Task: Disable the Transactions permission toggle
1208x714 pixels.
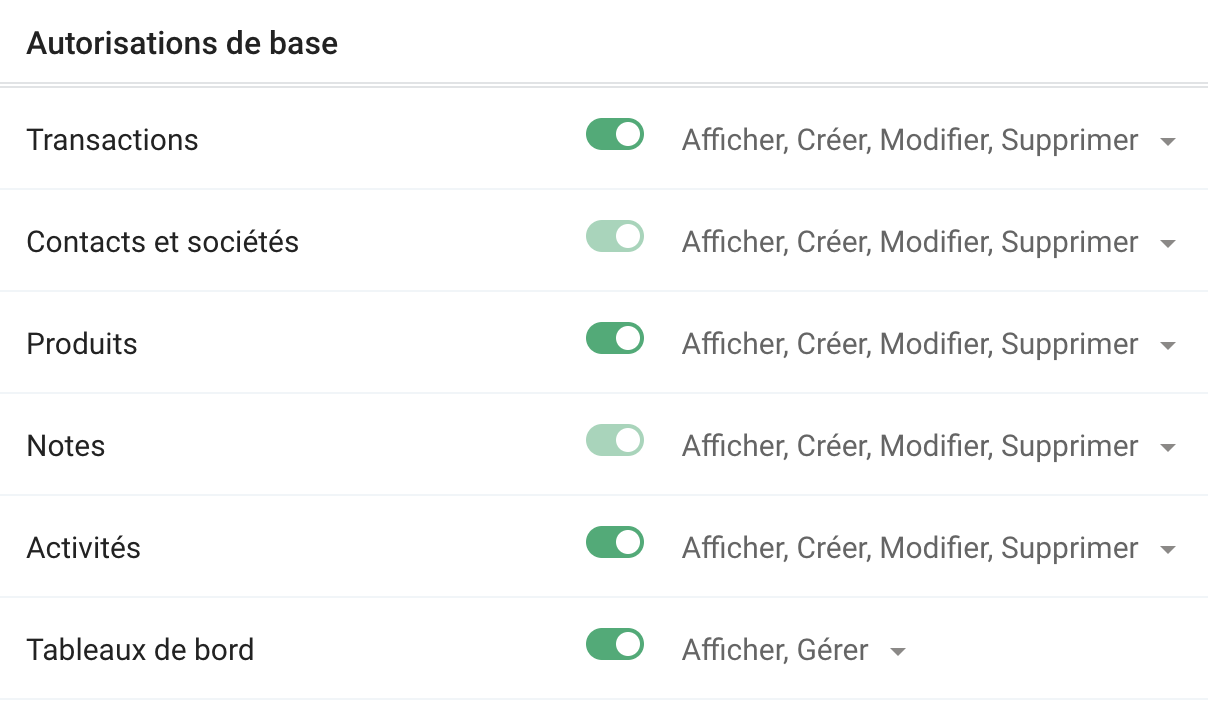Action: (x=614, y=135)
